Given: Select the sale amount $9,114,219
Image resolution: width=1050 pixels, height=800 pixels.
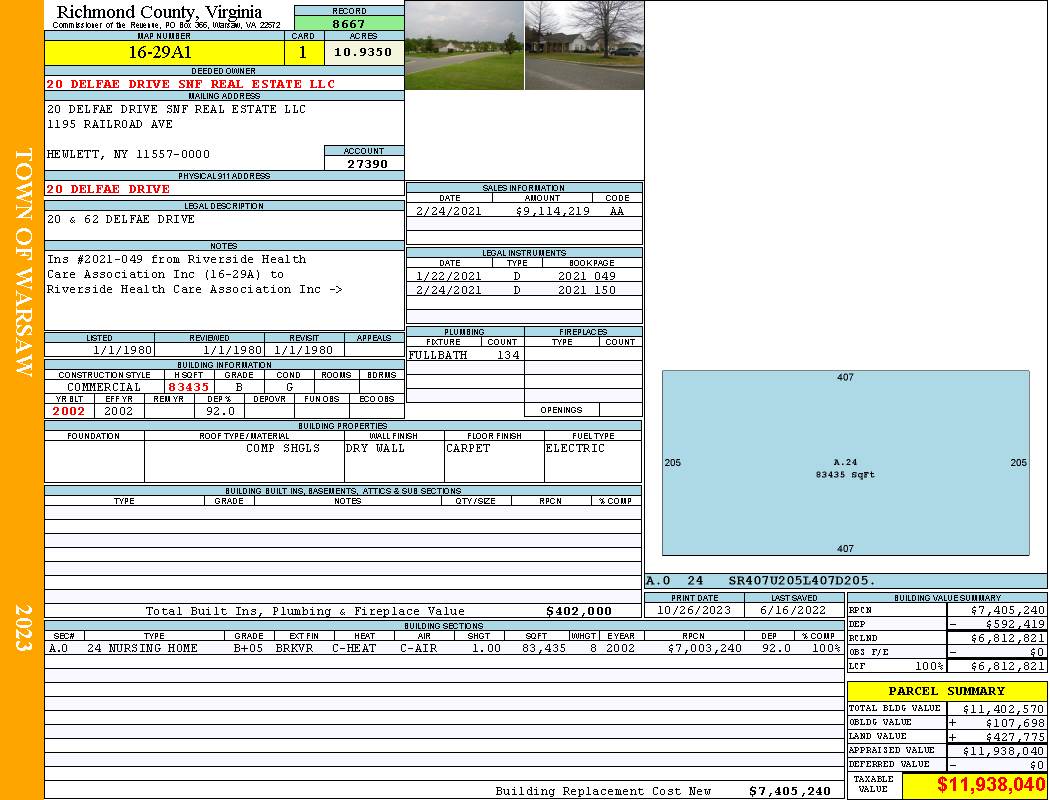Looking at the screenshot, I should [x=553, y=211].
